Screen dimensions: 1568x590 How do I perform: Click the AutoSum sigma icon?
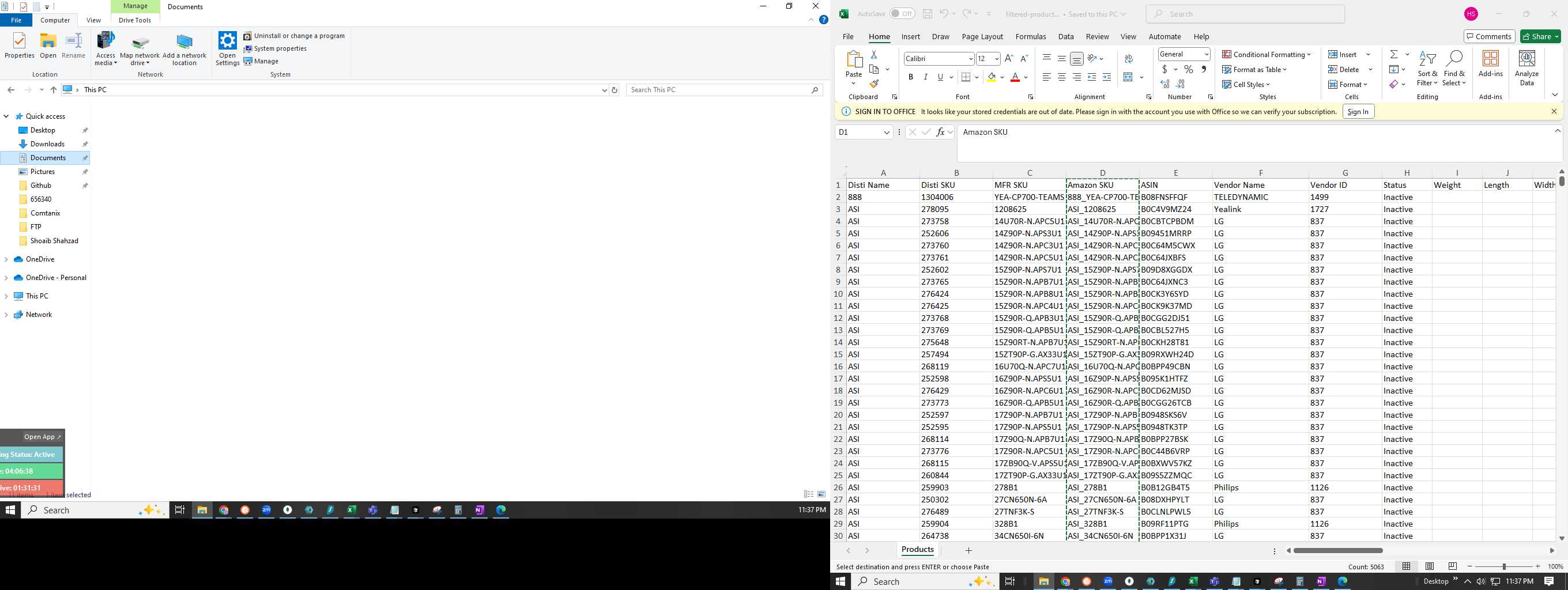coord(1394,54)
